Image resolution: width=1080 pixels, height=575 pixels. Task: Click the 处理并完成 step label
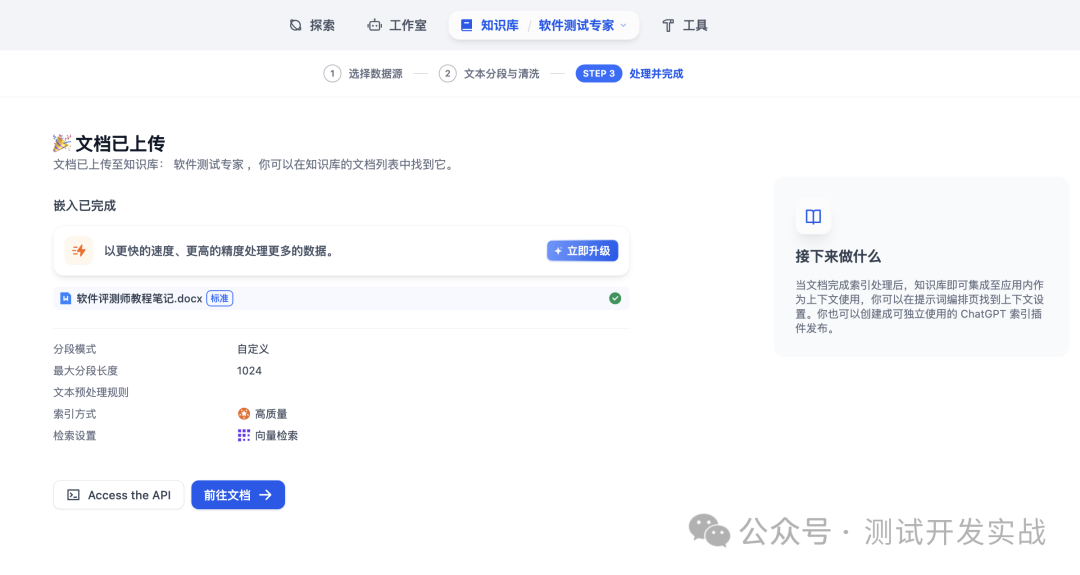click(656, 74)
